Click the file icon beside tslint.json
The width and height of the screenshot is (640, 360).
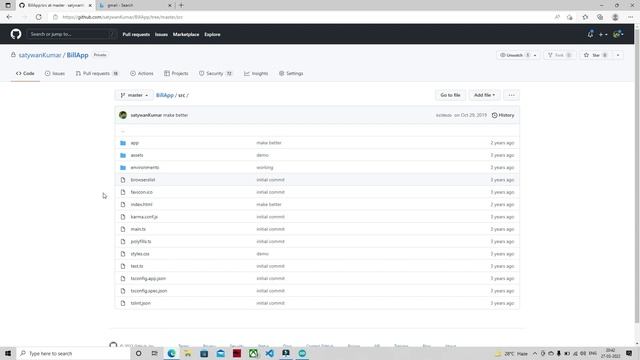(123, 303)
